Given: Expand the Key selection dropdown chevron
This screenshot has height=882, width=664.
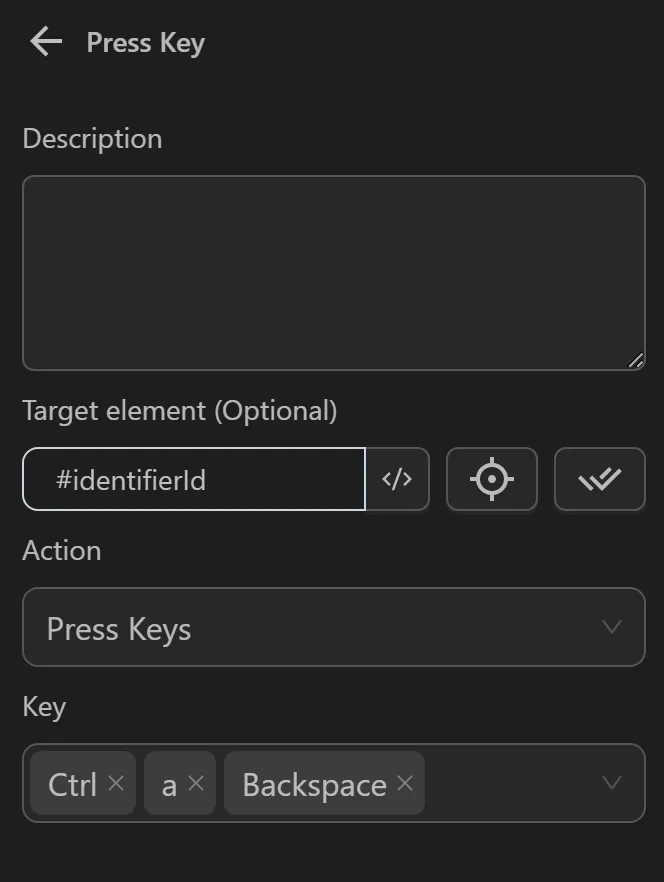Looking at the screenshot, I should tap(611, 784).
